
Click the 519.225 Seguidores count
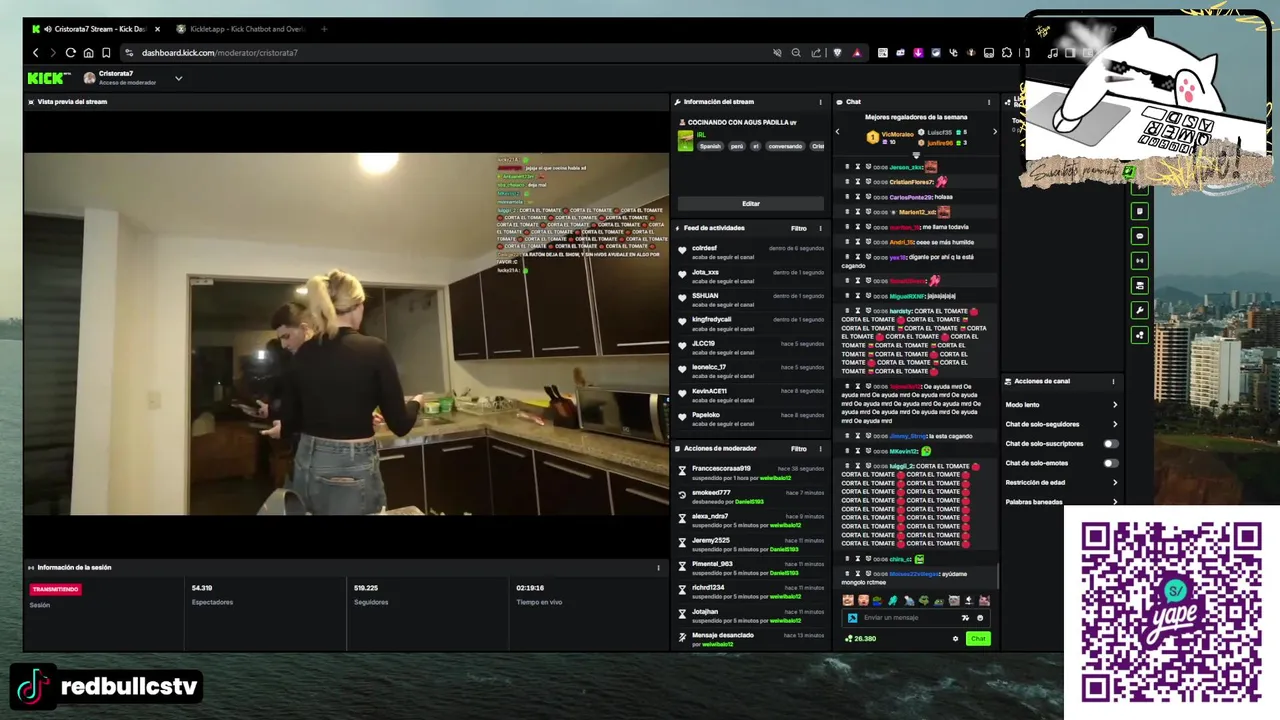point(366,588)
